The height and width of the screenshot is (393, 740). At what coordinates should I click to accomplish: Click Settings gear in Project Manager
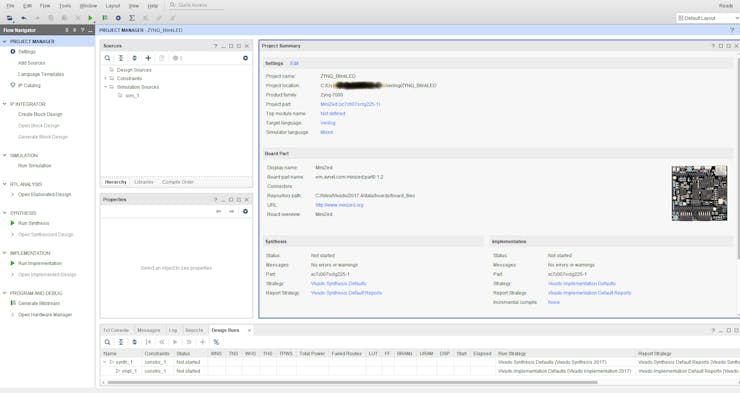click(13, 51)
